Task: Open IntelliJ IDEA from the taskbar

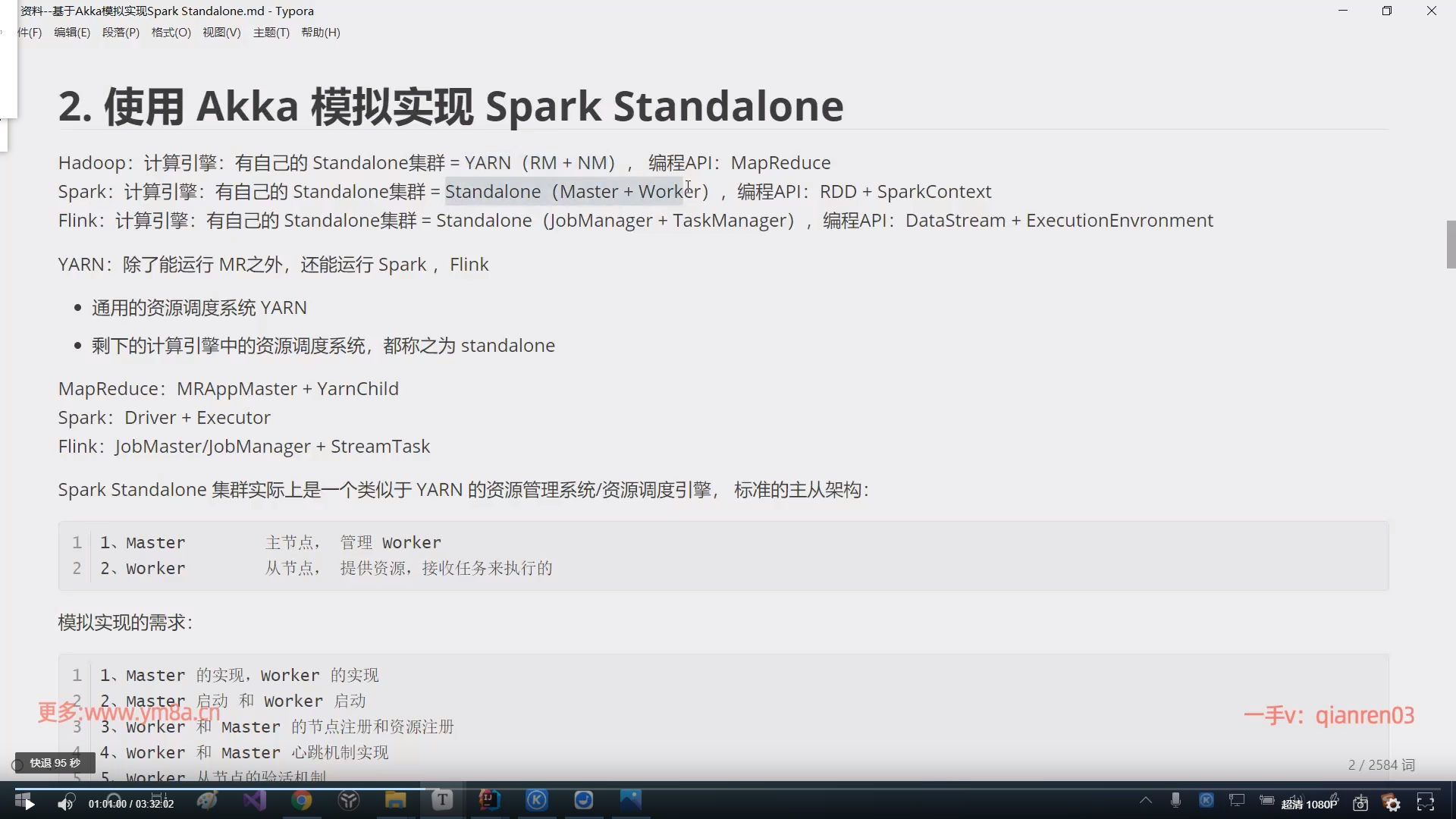Action: [489, 800]
